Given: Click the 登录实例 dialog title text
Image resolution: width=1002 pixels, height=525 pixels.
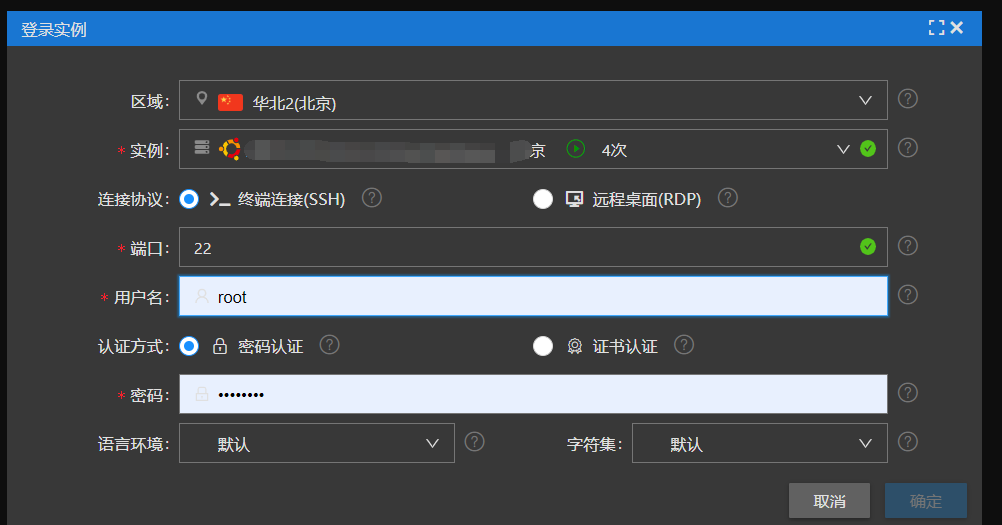Looking at the screenshot, I should pos(54,29).
